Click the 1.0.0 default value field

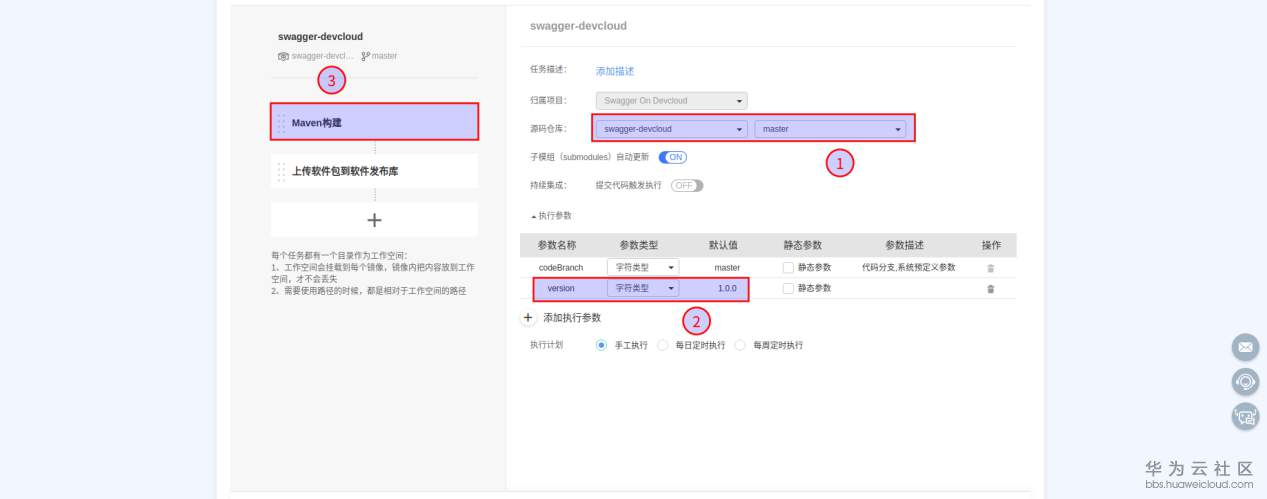(727, 288)
